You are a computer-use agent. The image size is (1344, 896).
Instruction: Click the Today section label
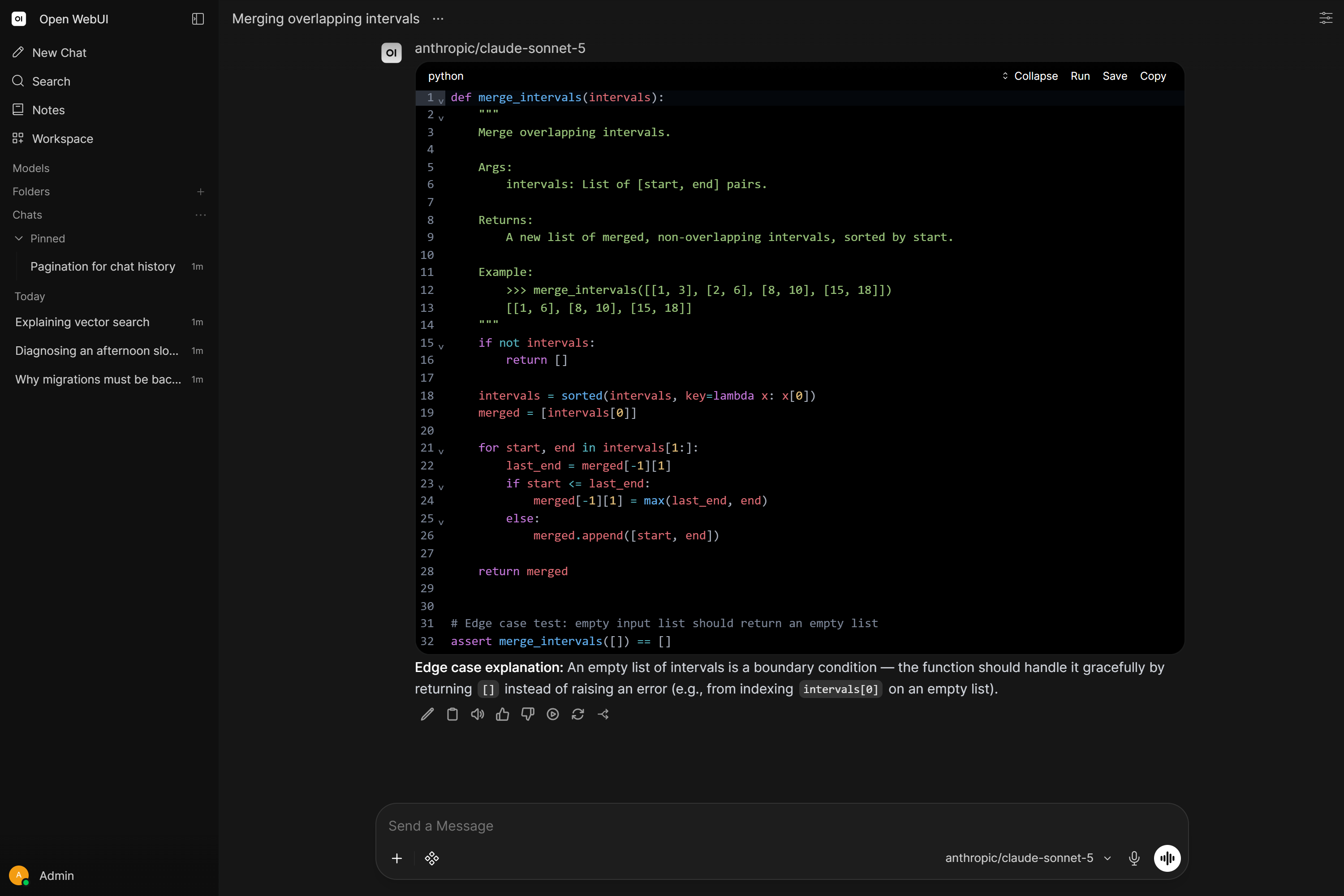(x=30, y=297)
